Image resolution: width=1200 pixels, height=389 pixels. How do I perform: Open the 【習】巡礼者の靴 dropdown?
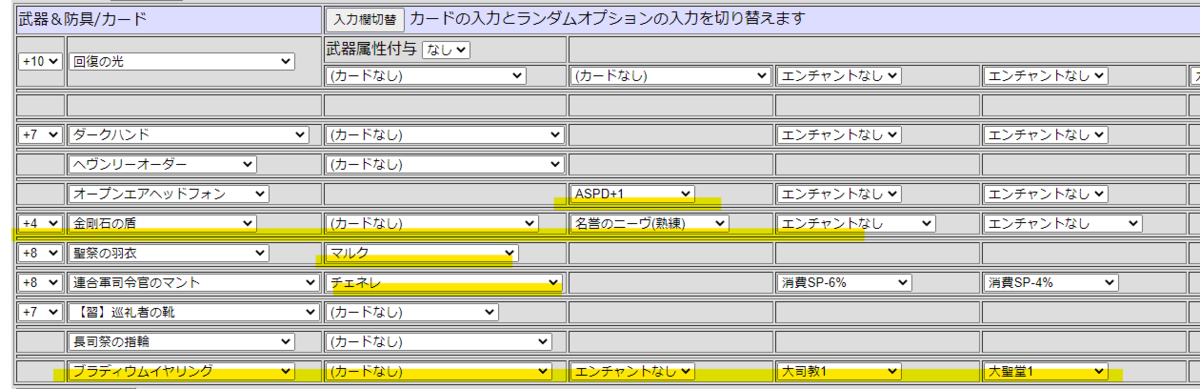click(194, 312)
